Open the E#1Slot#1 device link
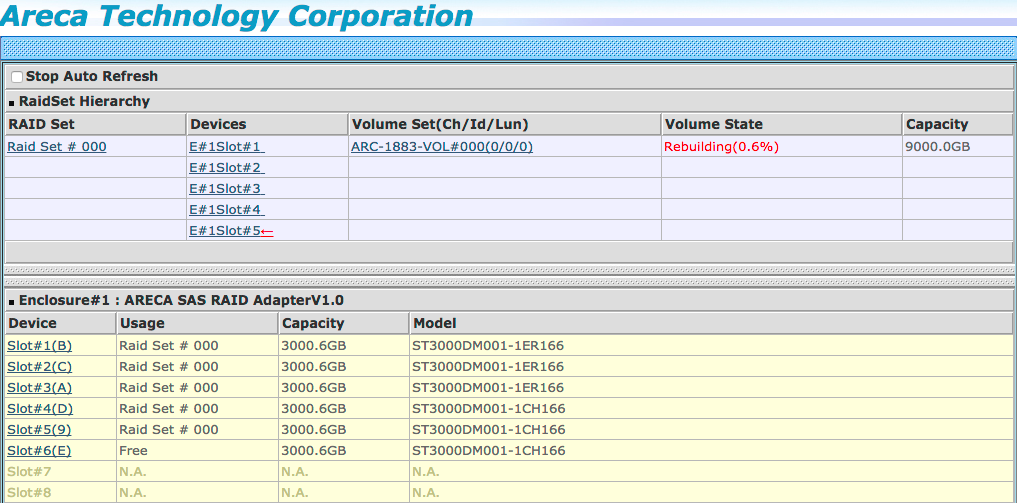 click(x=226, y=147)
